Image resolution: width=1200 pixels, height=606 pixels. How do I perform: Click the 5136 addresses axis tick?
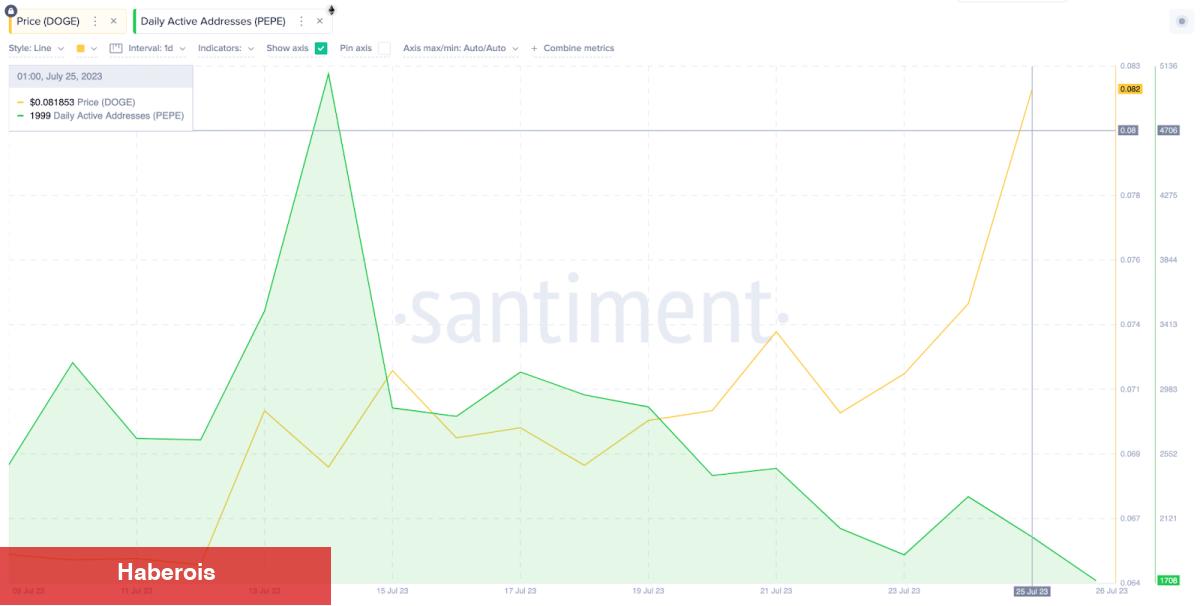point(1168,66)
